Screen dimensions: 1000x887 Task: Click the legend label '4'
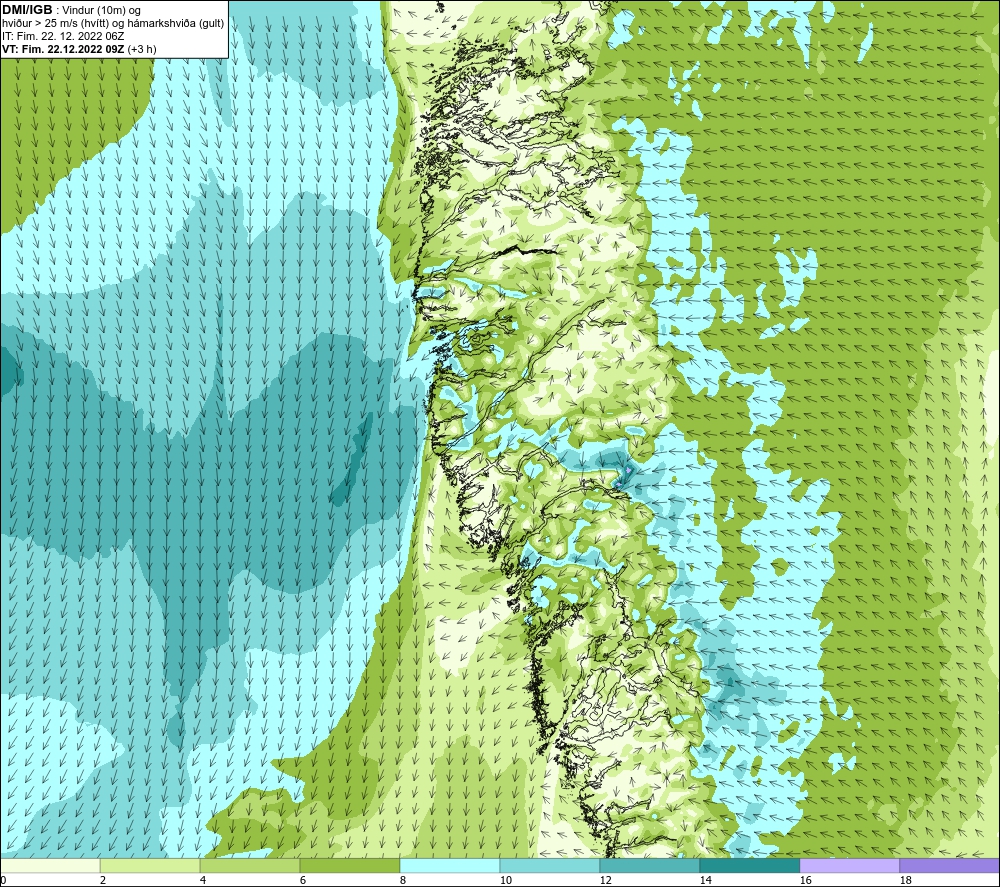[x=203, y=880]
